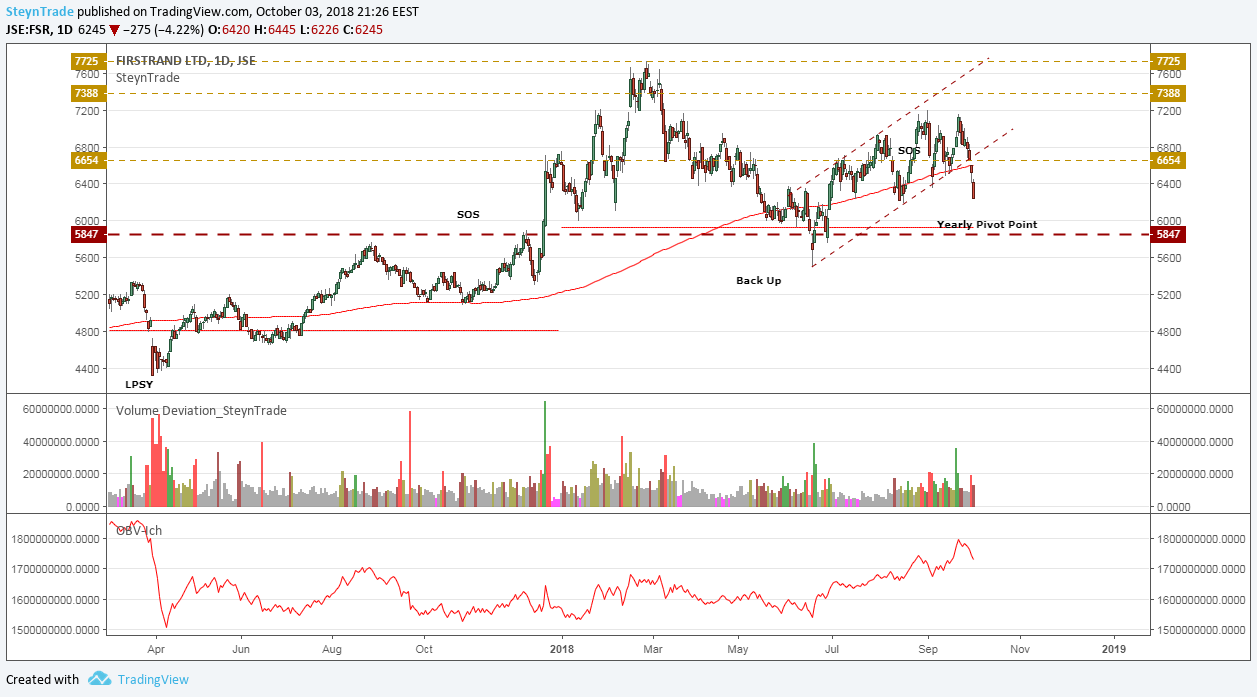Click the Volume Deviation_SteynTrade indicator label
1257x697 pixels.
(201, 410)
